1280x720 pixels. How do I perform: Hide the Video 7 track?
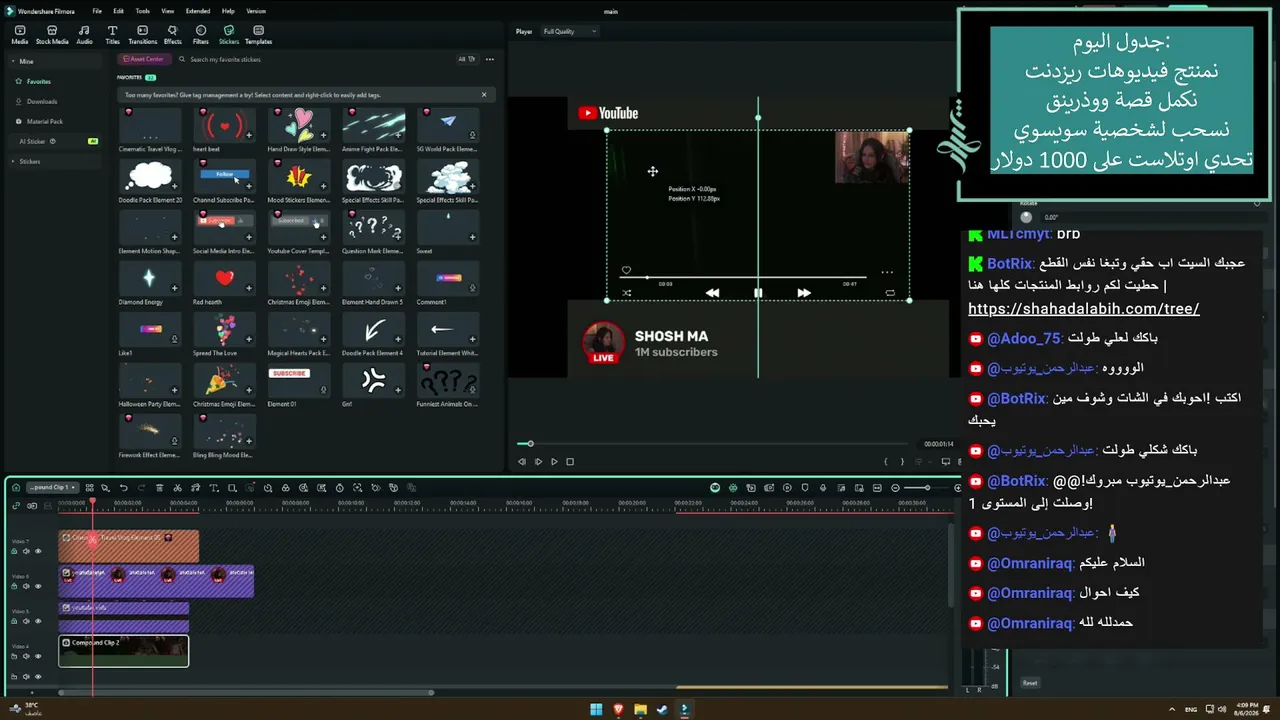pos(38,551)
